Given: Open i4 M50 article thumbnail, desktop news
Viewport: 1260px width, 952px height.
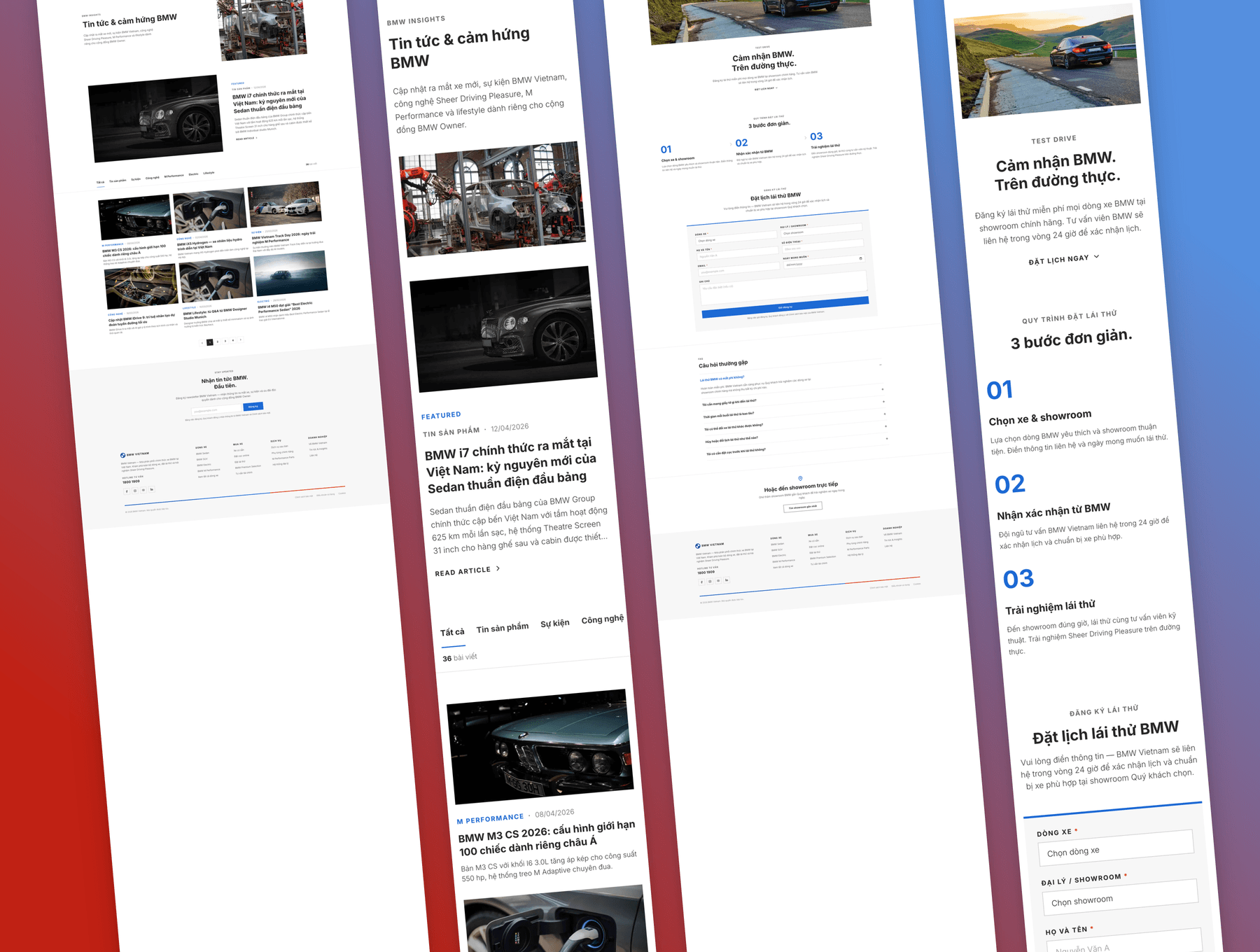Looking at the screenshot, I should pos(291,274).
